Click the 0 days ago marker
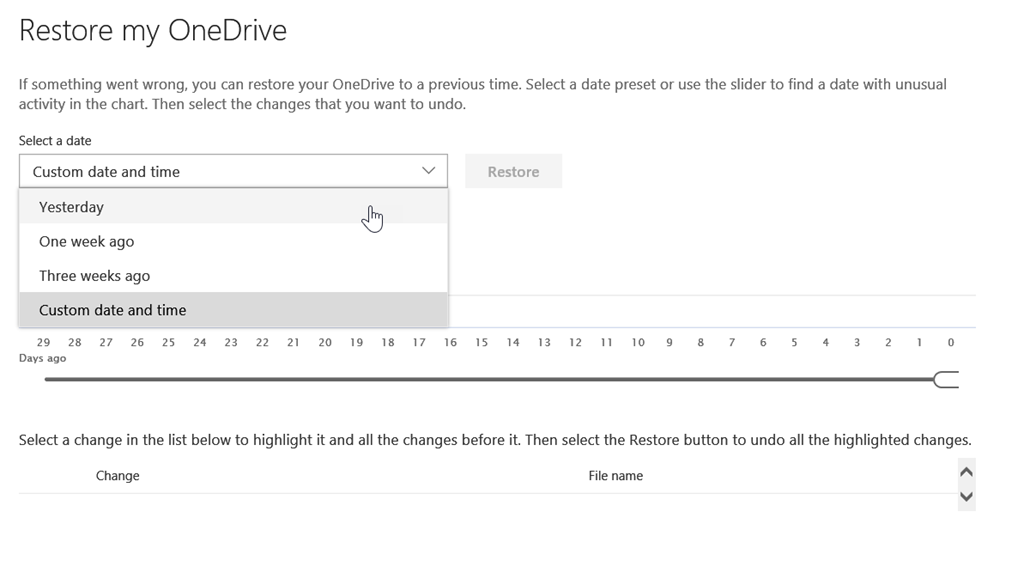The width and height of the screenshot is (1024, 585). coord(951,342)
